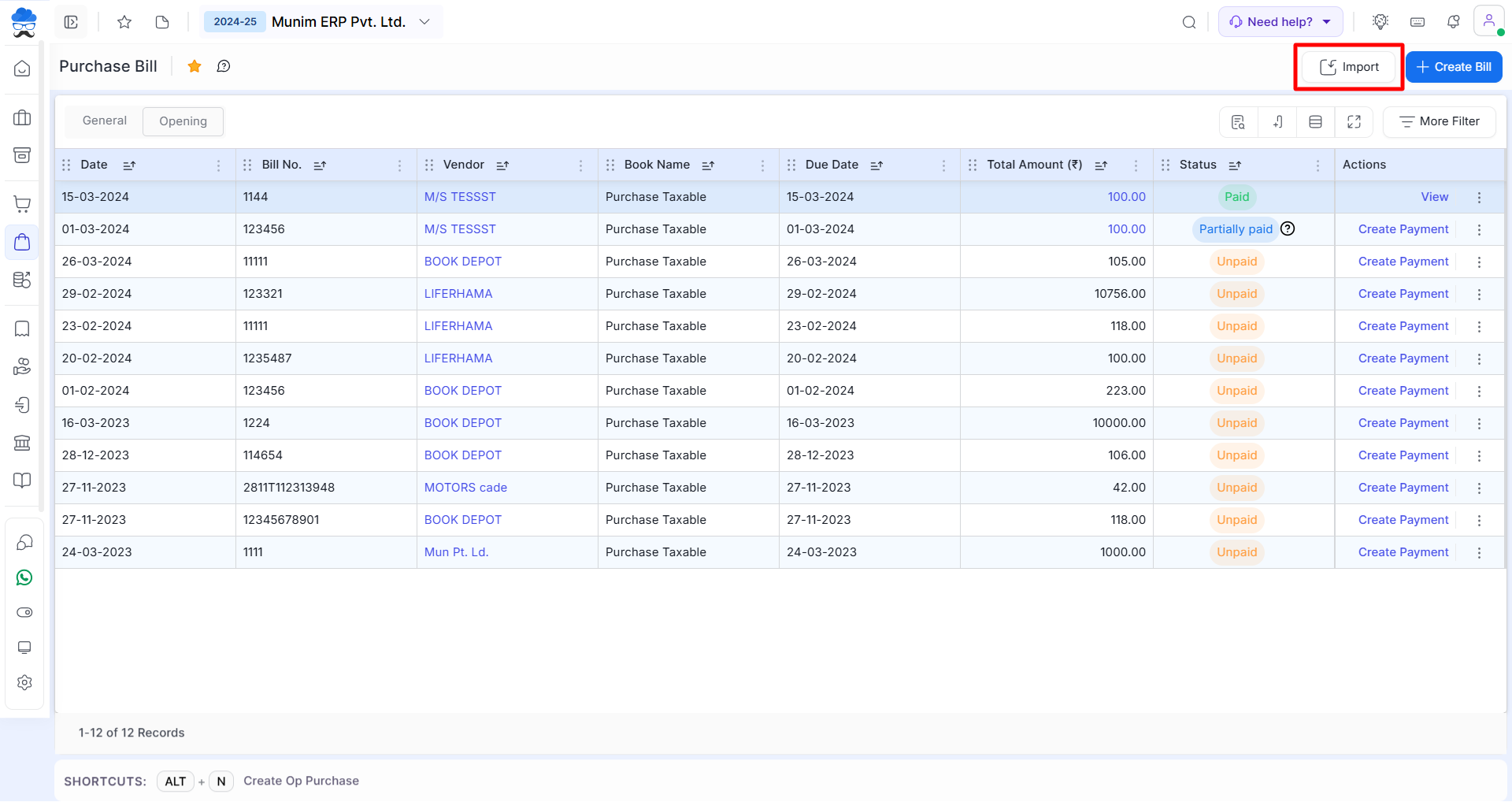Expand Need help? dropdown

(1280, 22)
